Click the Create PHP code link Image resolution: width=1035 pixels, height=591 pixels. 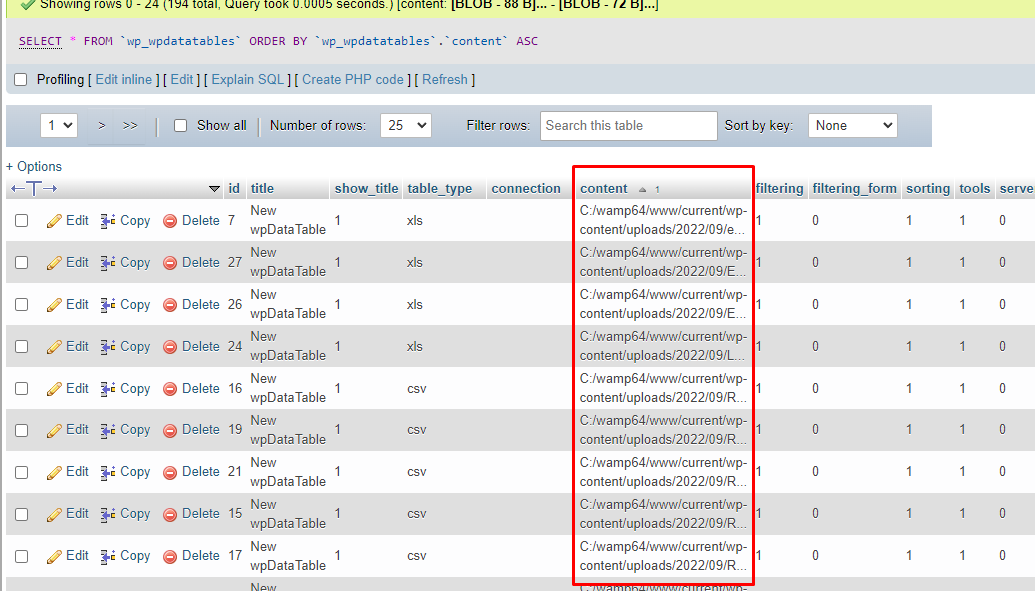click(x=352, y=79)
